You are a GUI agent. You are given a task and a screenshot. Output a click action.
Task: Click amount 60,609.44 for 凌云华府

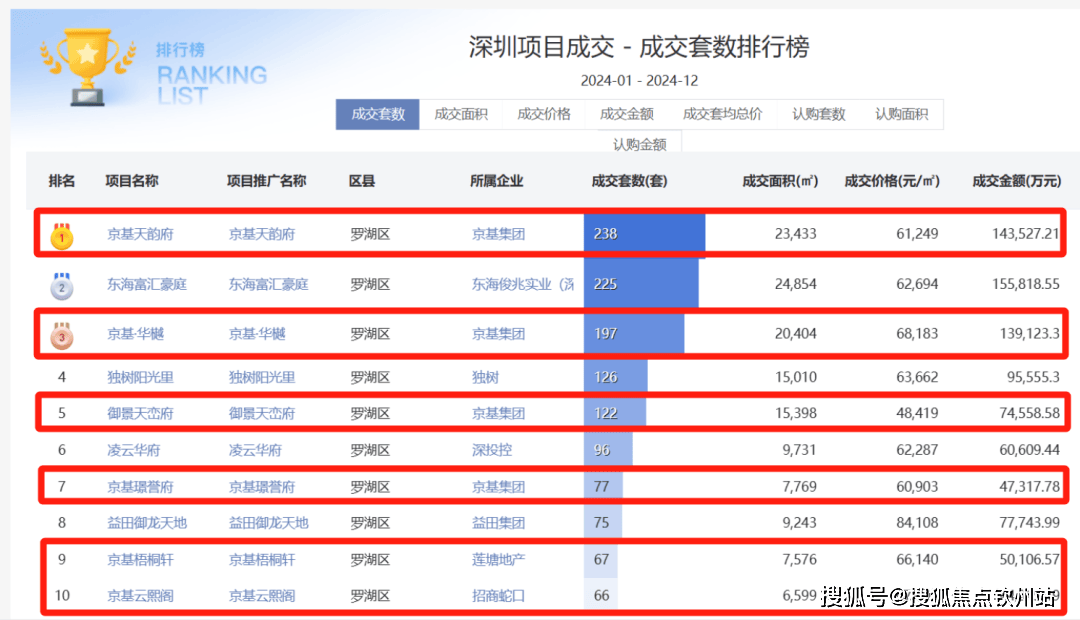coord(1029,451)
